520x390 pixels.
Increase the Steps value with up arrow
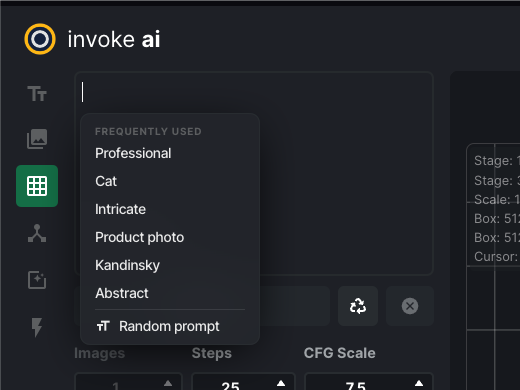pos(281,383)
